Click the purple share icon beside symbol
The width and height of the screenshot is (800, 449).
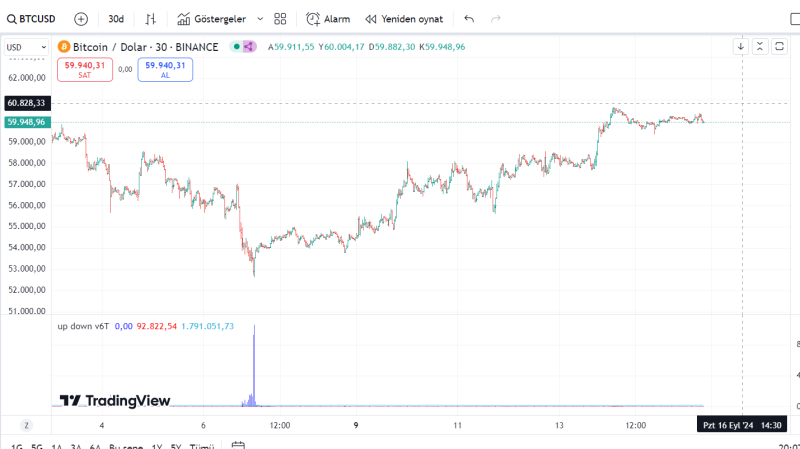coord(248,46)
